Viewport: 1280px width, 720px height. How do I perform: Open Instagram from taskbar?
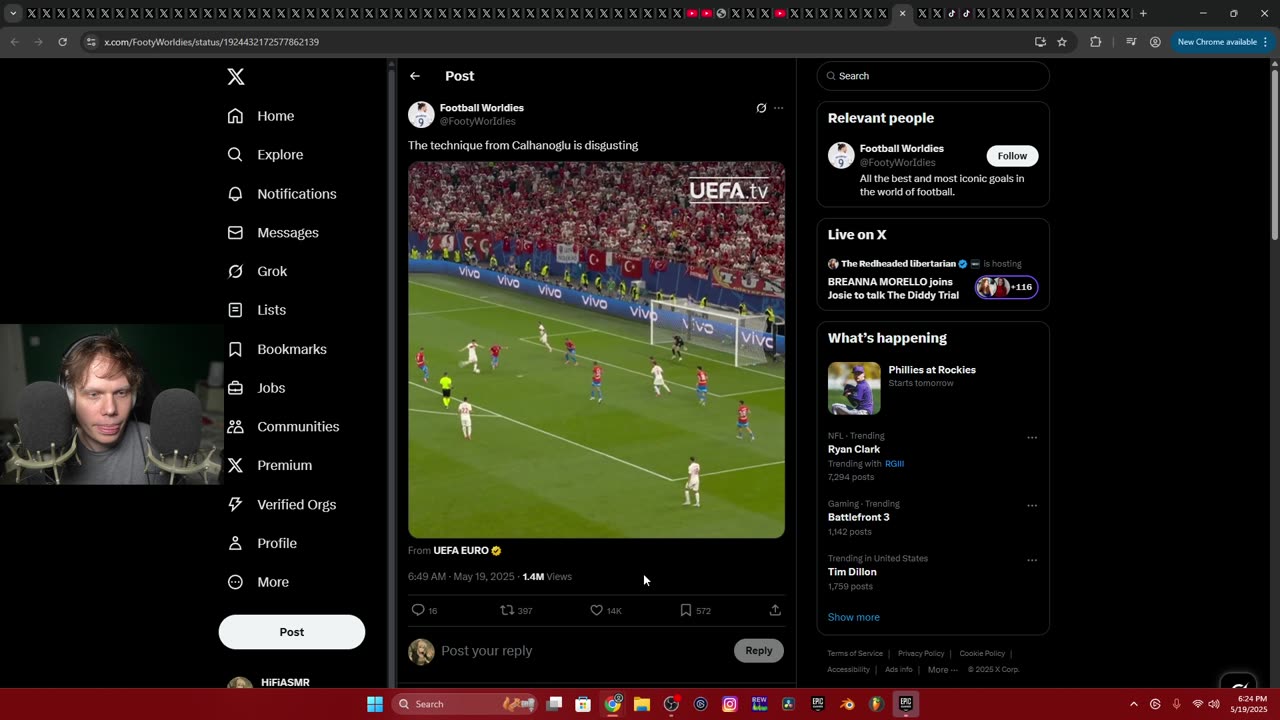click(x=730, y=704)
